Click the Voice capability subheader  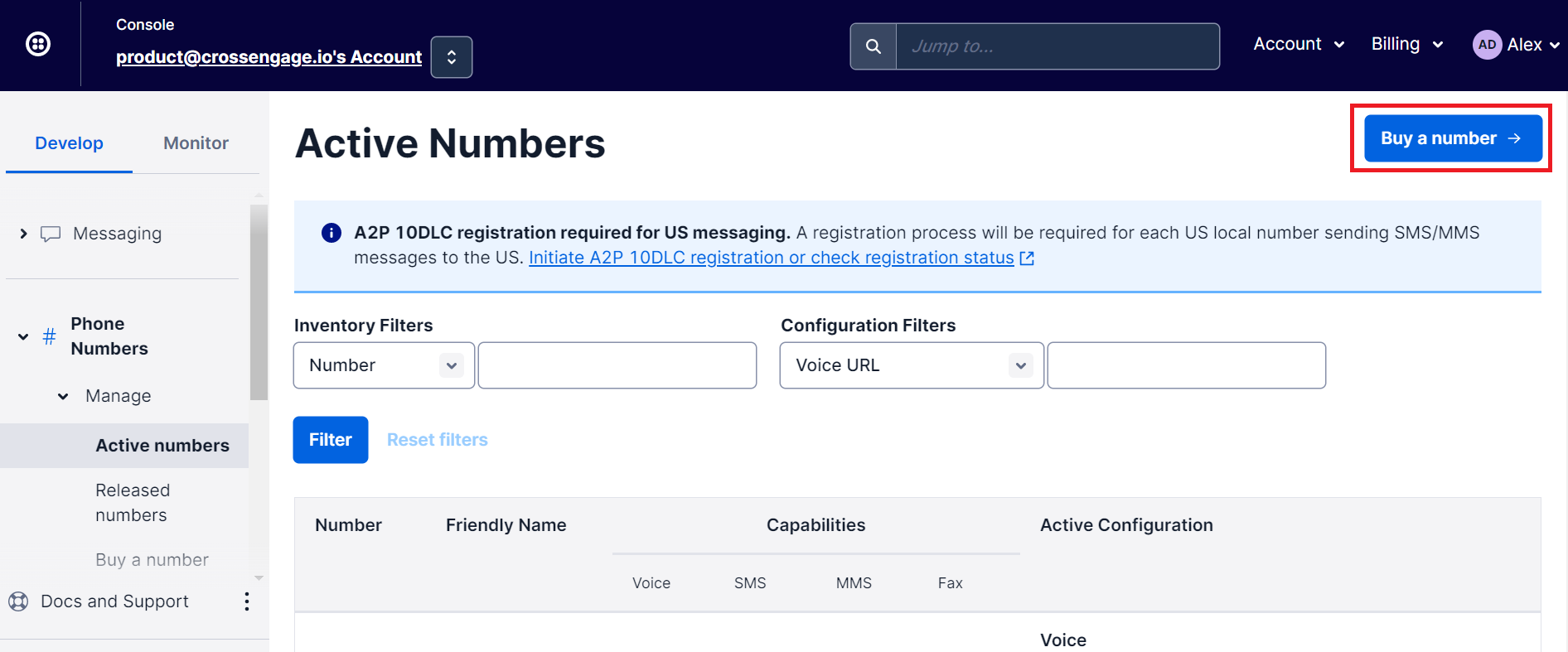click(x=651, y=583)
